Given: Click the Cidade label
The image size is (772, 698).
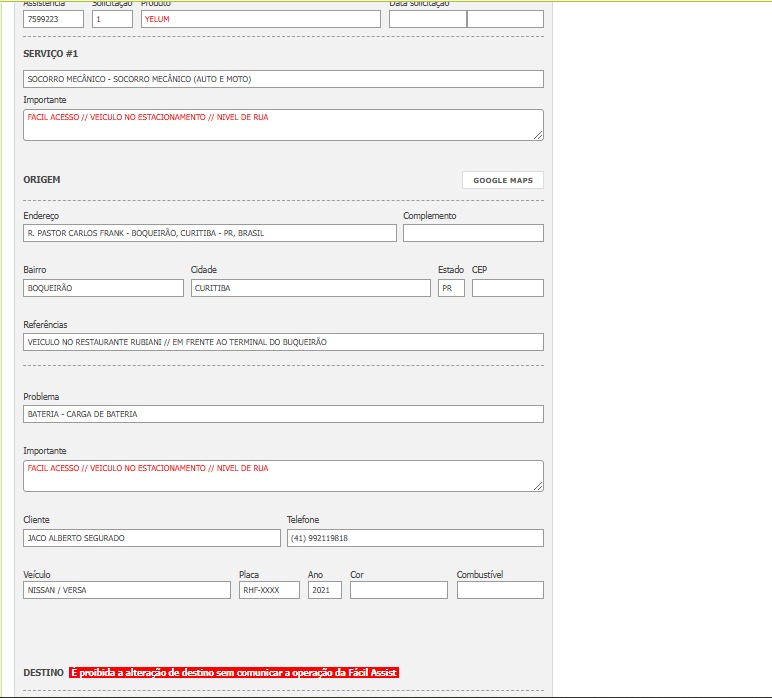Looking at the screenshot, I should 204,269.
